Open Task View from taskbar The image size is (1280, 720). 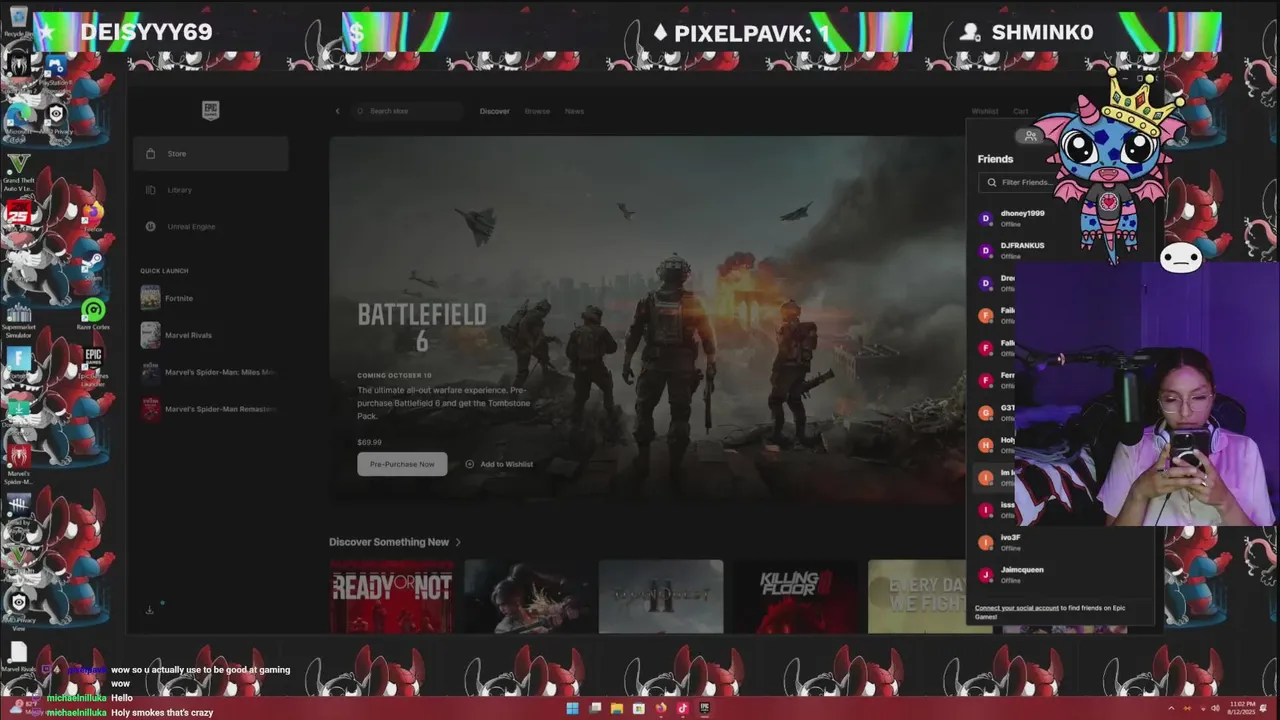pyautogui.click(x=595, y=708)
